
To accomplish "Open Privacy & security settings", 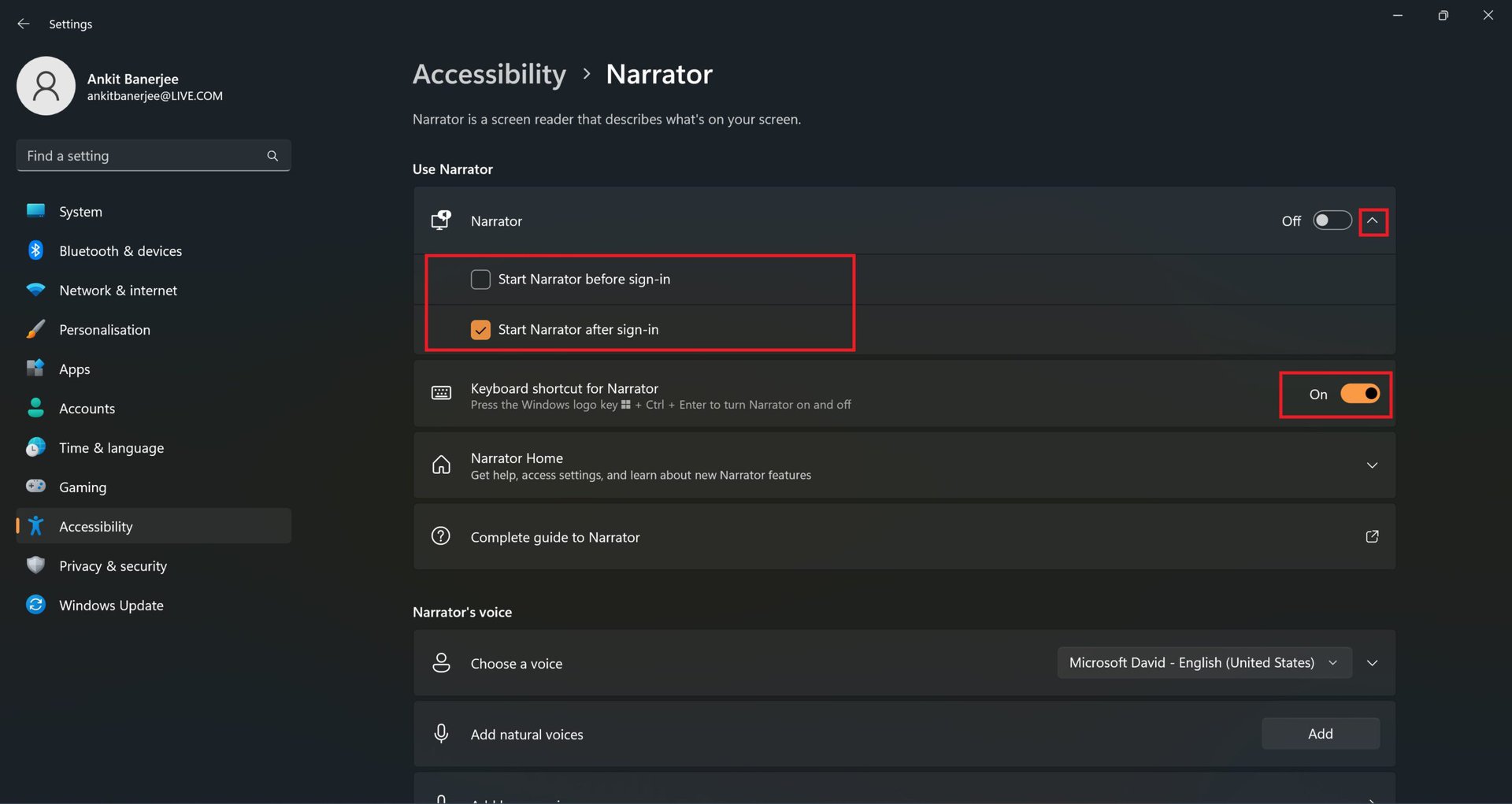I will [154, 565].
